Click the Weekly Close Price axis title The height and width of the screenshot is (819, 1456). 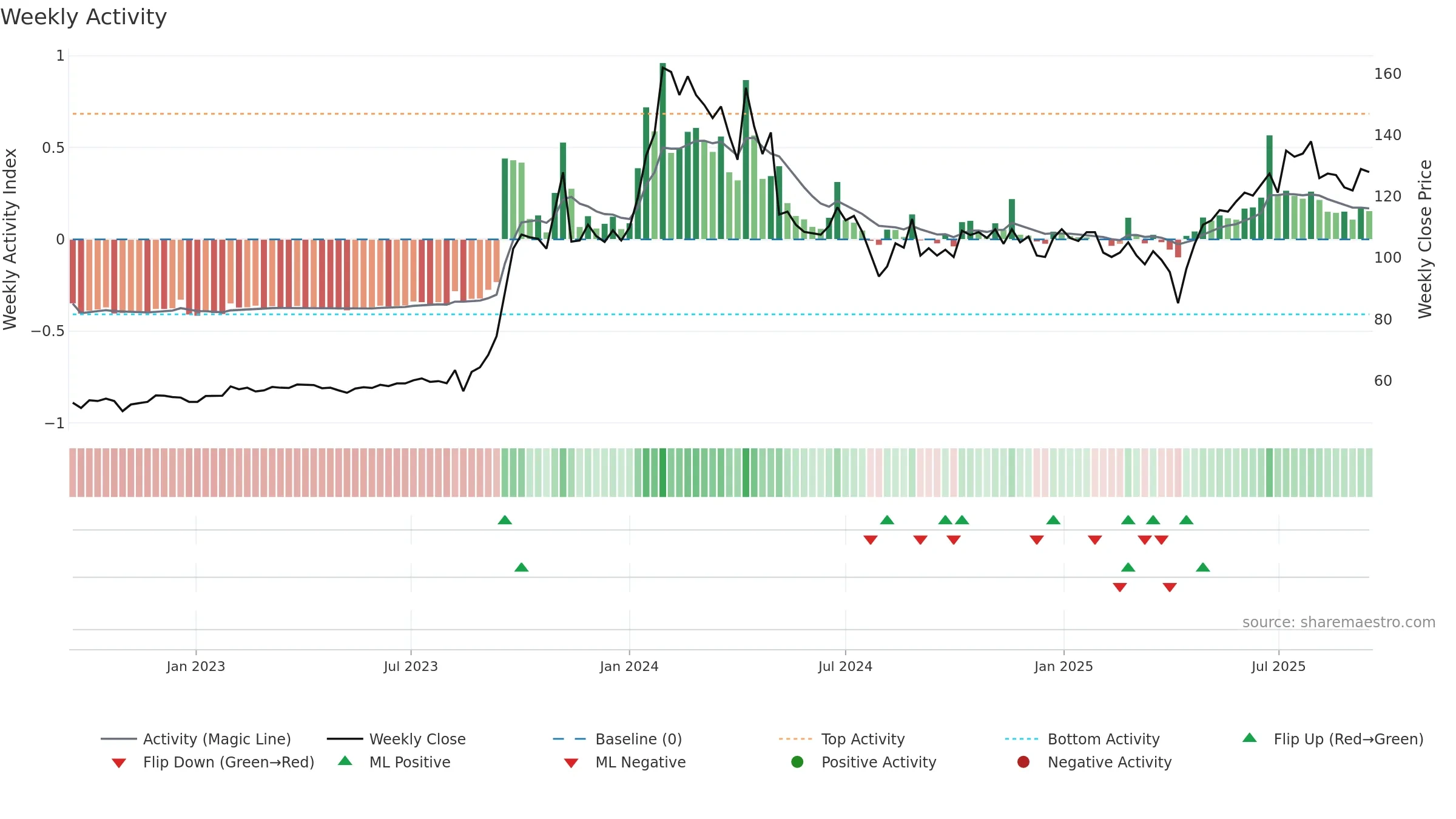[x=1425, y=239]
